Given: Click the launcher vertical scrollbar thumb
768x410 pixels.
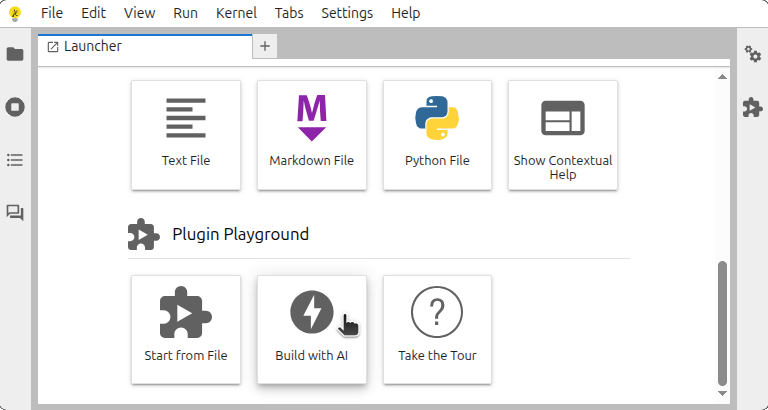Looking at the screenshot, I should point(722,324).
